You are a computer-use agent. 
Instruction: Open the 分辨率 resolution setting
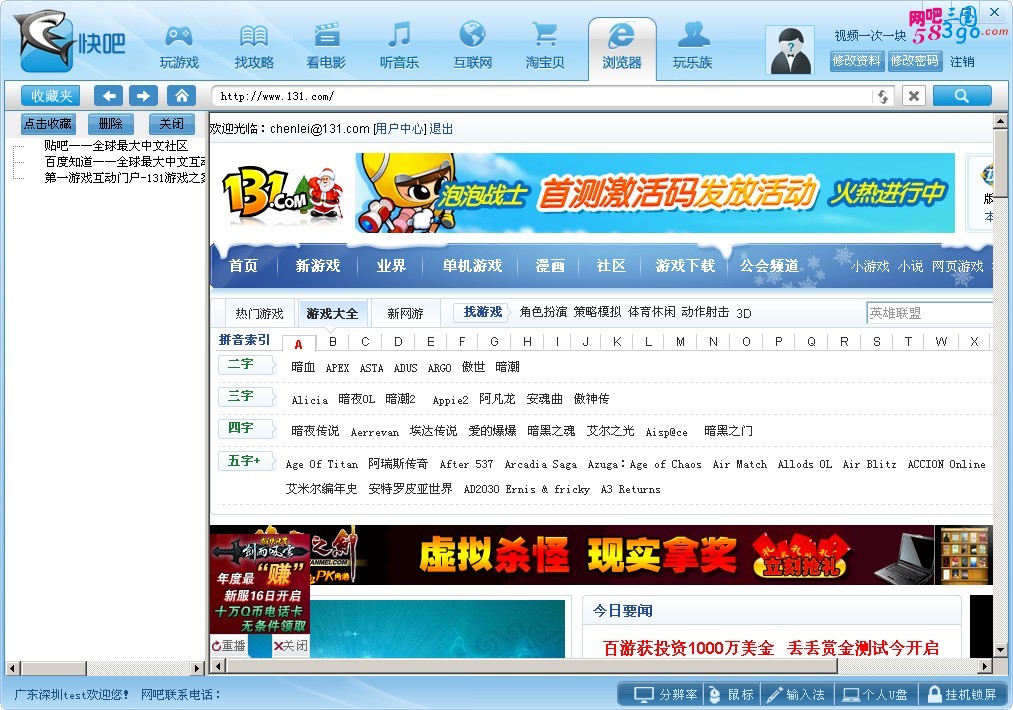click(x=666, y=694)
